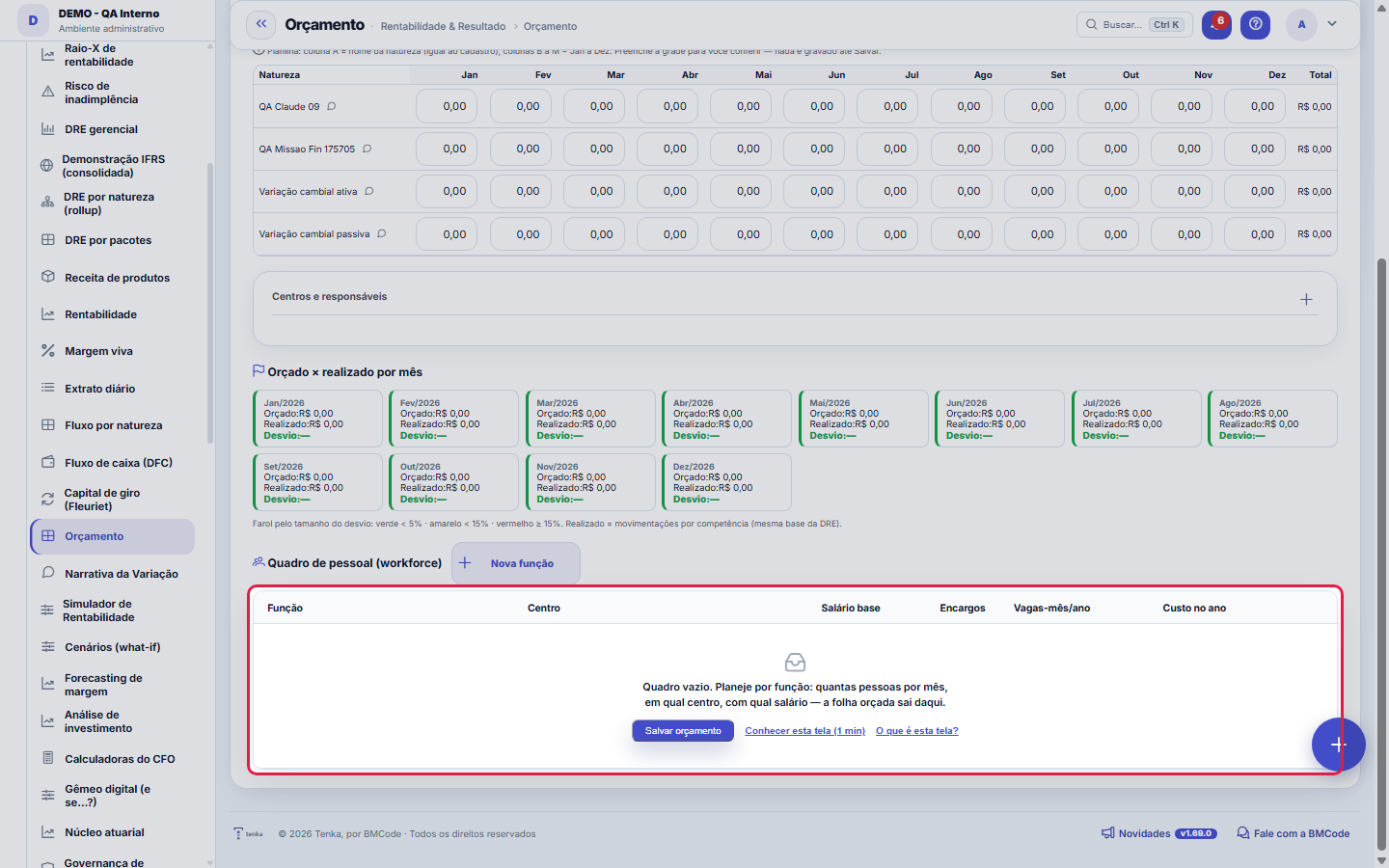Open comment icon beside QA Claude 09
The image size is (1389, 868).
pyautogui.click(x=332, y=106)
